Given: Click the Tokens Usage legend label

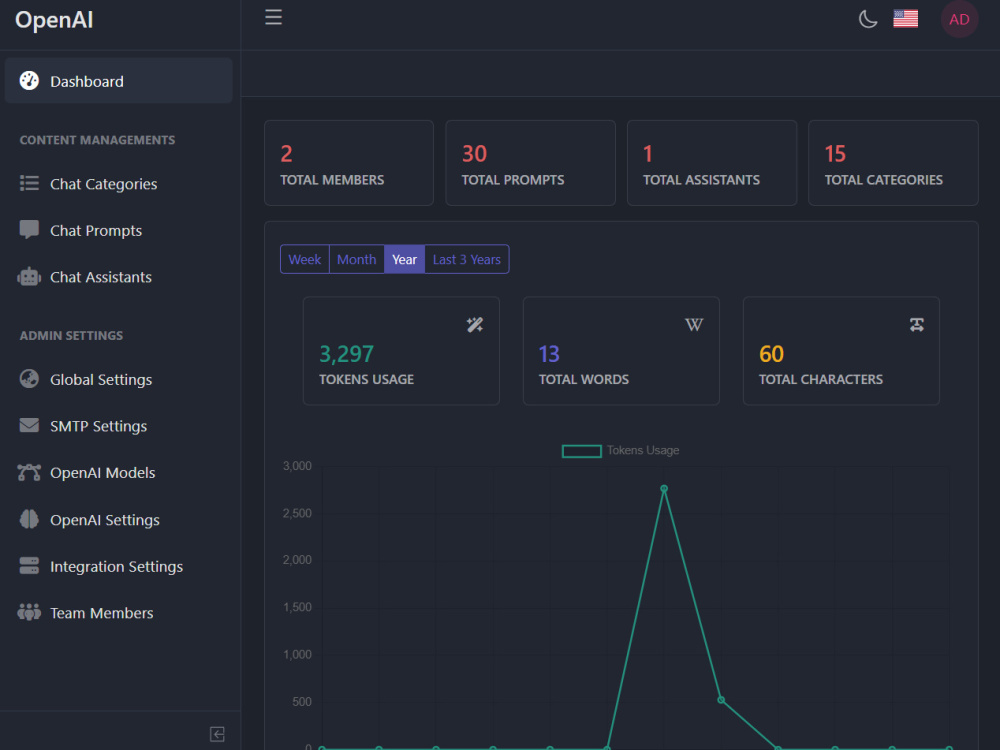Looking at the screenshot, I should coord(643,450).
